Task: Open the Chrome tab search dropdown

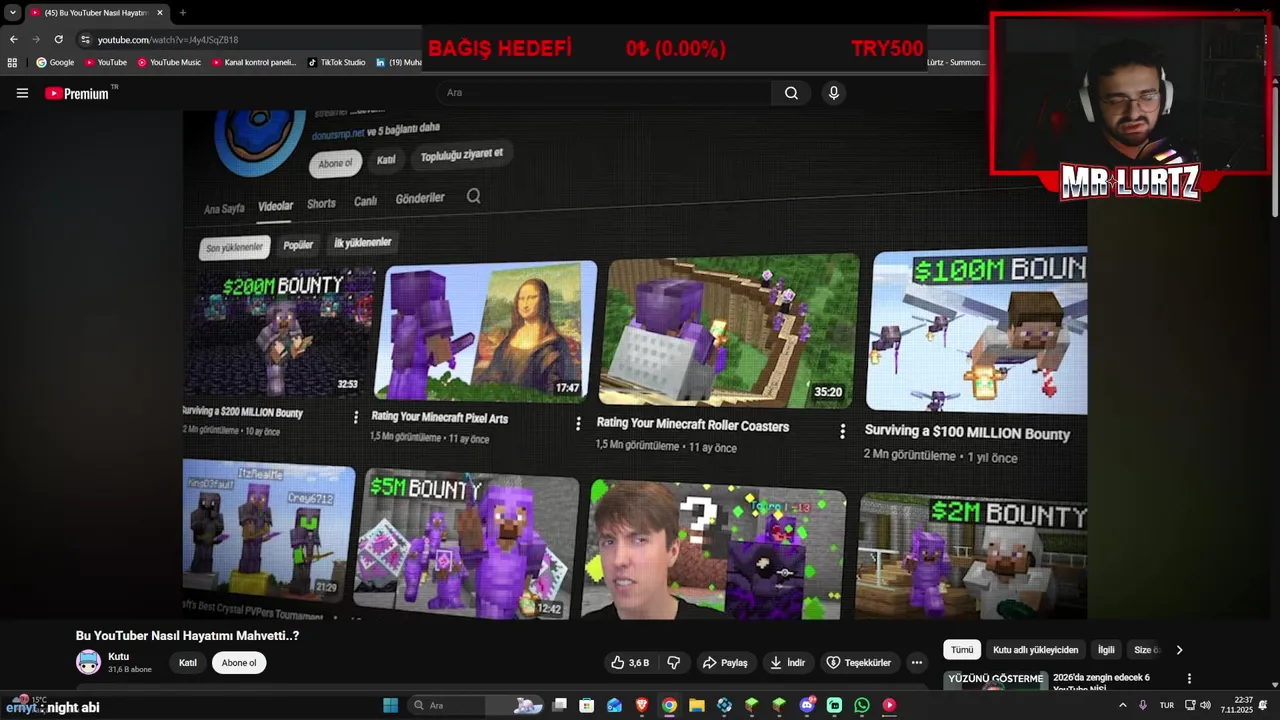Action: coord(12,13)
